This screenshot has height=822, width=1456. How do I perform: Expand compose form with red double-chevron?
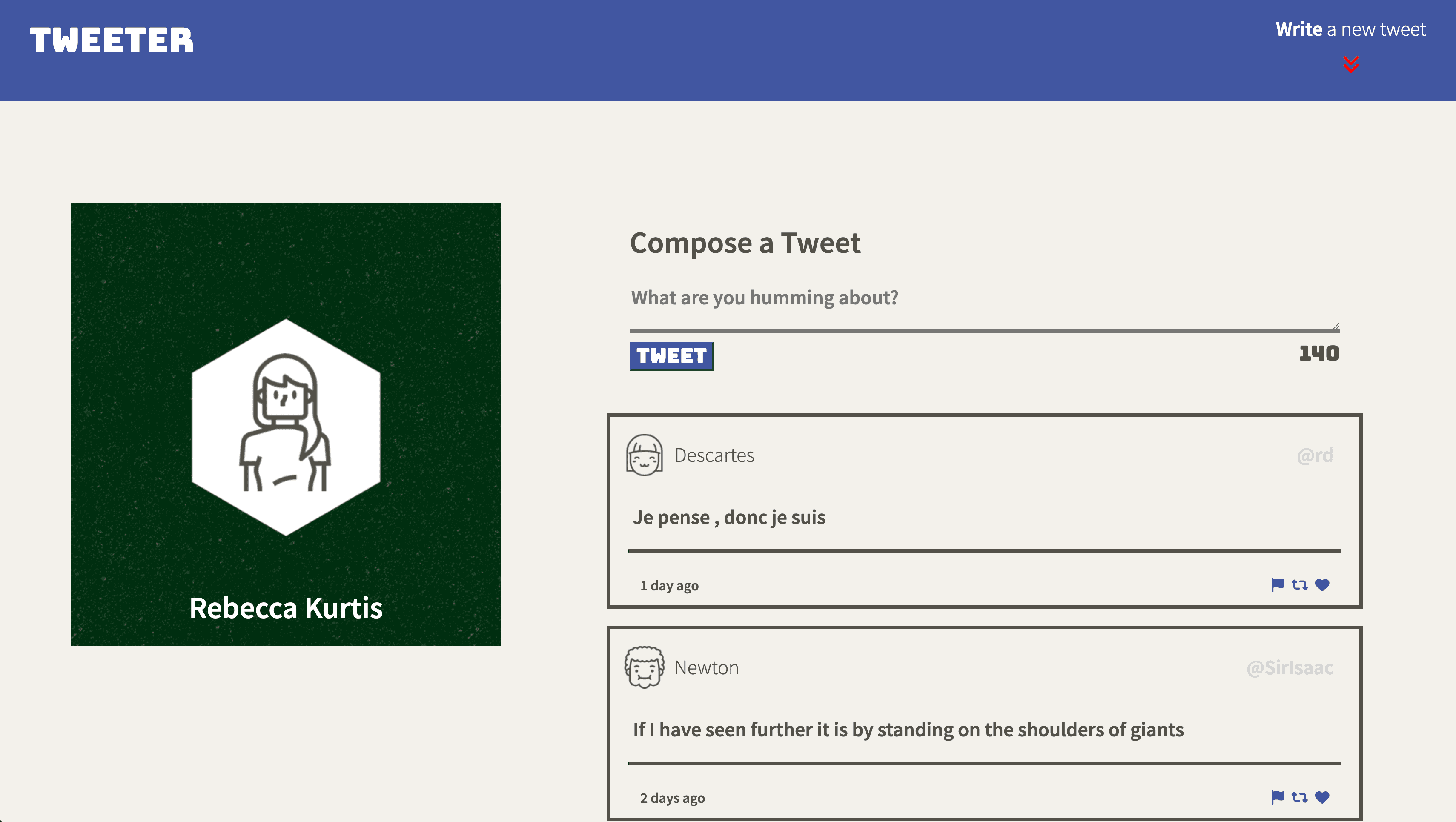point(1351,64)
